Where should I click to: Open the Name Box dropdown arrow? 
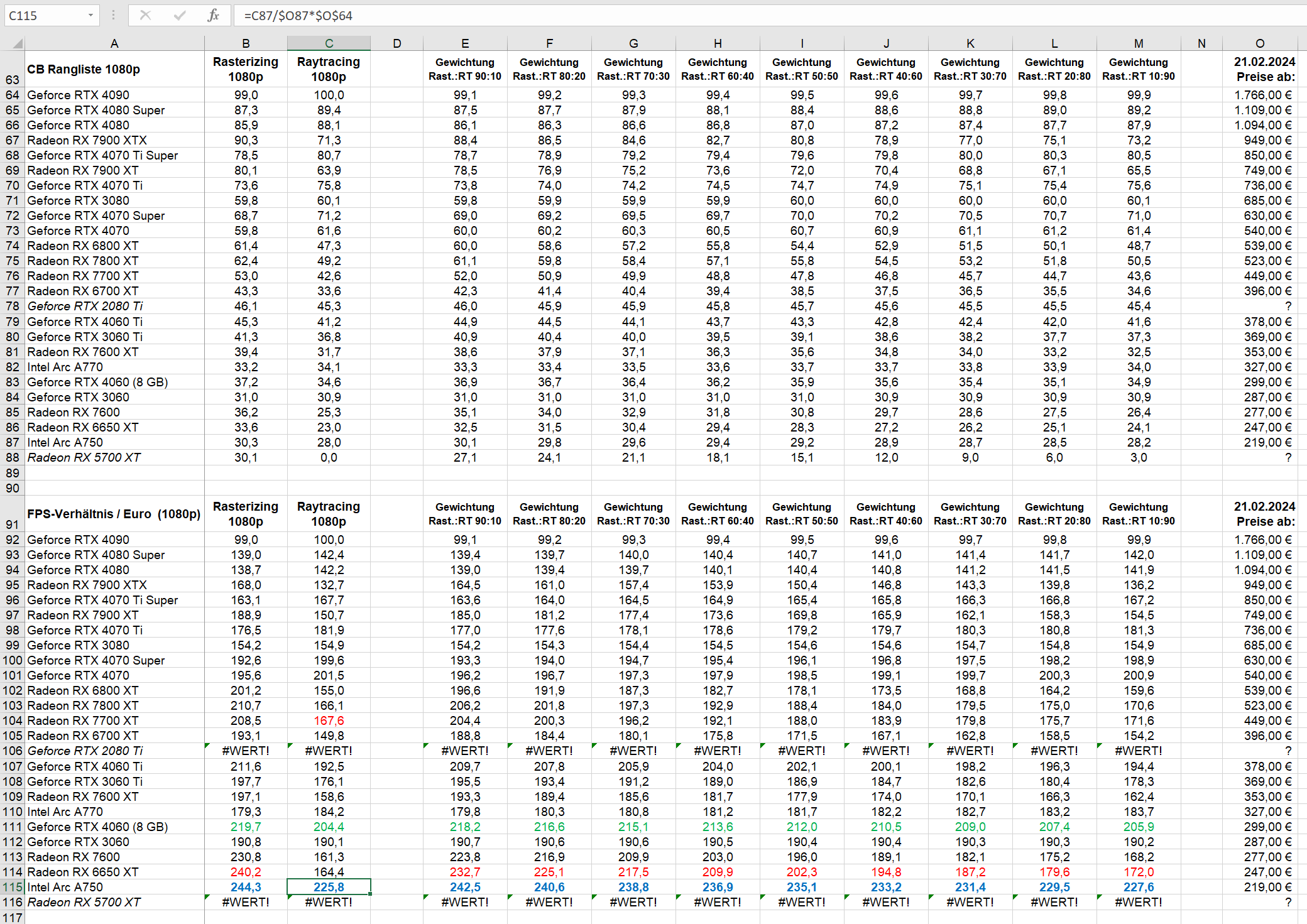coord(90,15)
